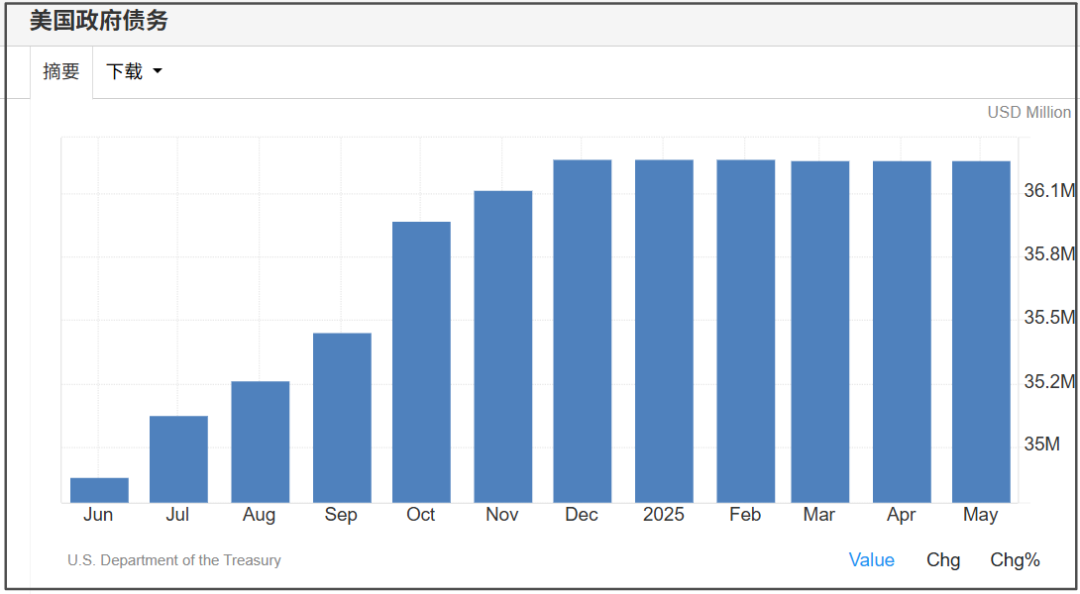The width and height of the screenshot is (1080, 594).
Task: Click the caret arrow beside 下载
Action: (157, 71)
